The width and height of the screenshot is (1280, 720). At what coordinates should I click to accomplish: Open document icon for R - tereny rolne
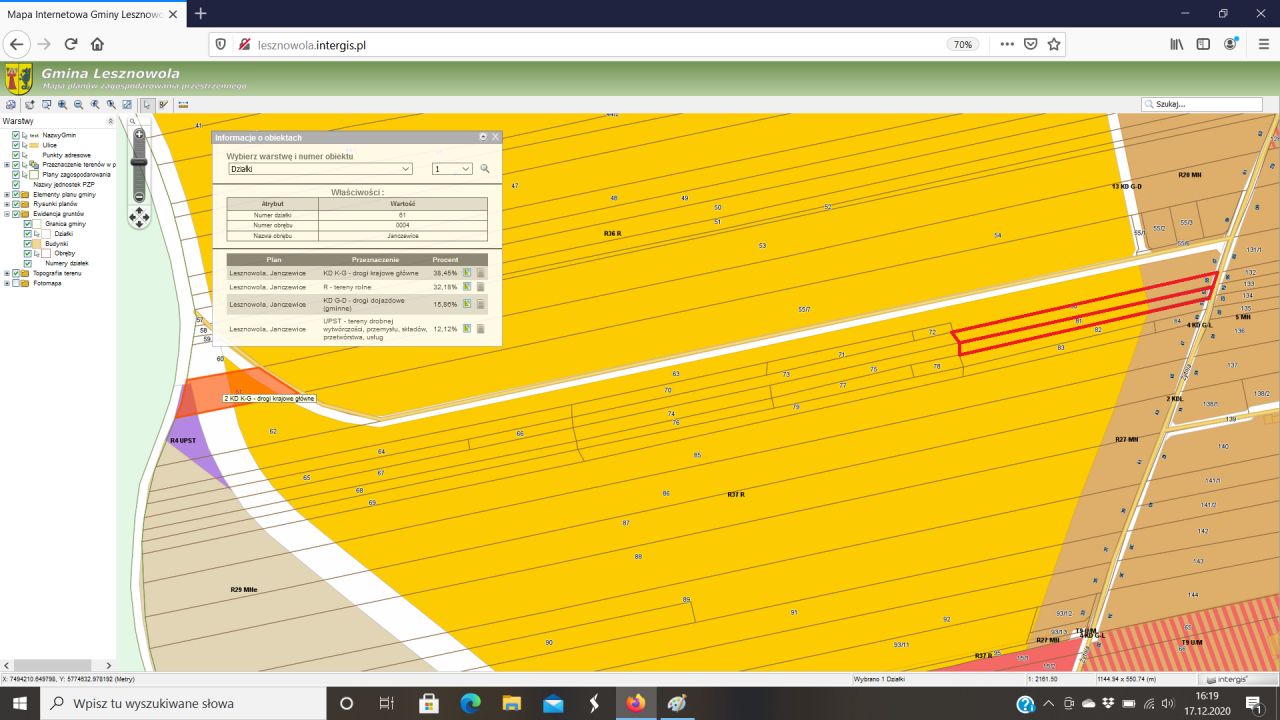480,287
